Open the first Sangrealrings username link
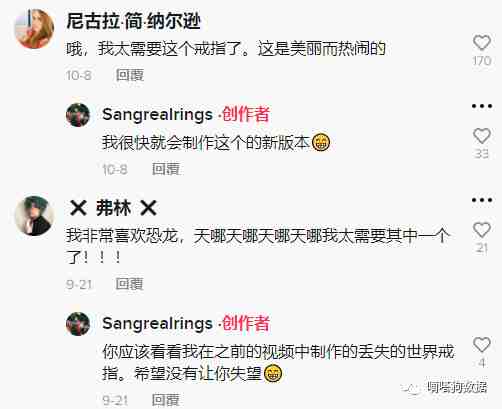502x409 pixels. coord(157,115)
